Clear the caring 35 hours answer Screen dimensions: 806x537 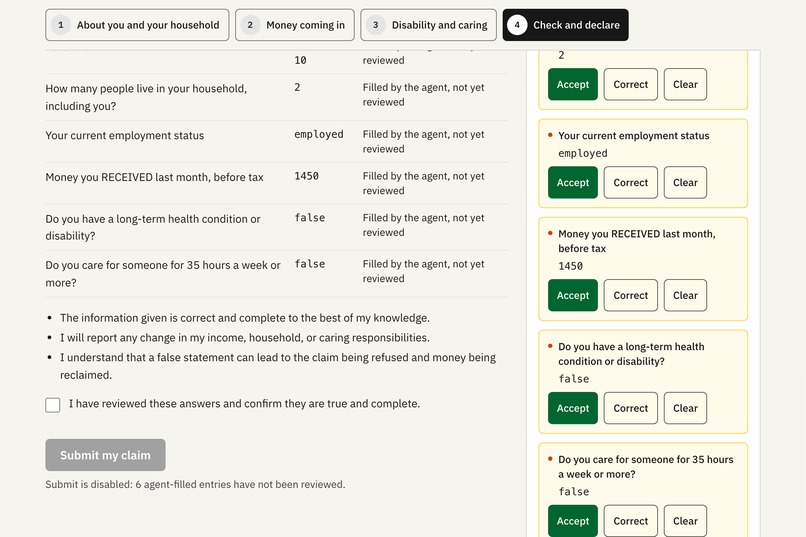685,521
